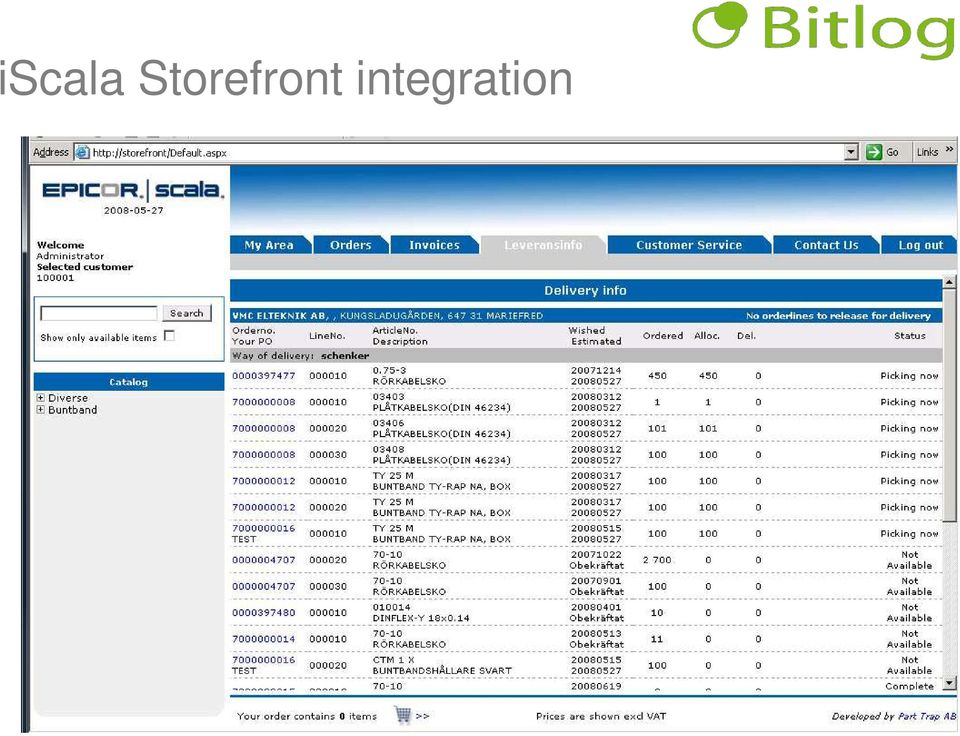Click 'No orderlines to release for delivery' text
Image resolution: width=960 pixels, height=736 pixels.
click(x=838, y=316)
